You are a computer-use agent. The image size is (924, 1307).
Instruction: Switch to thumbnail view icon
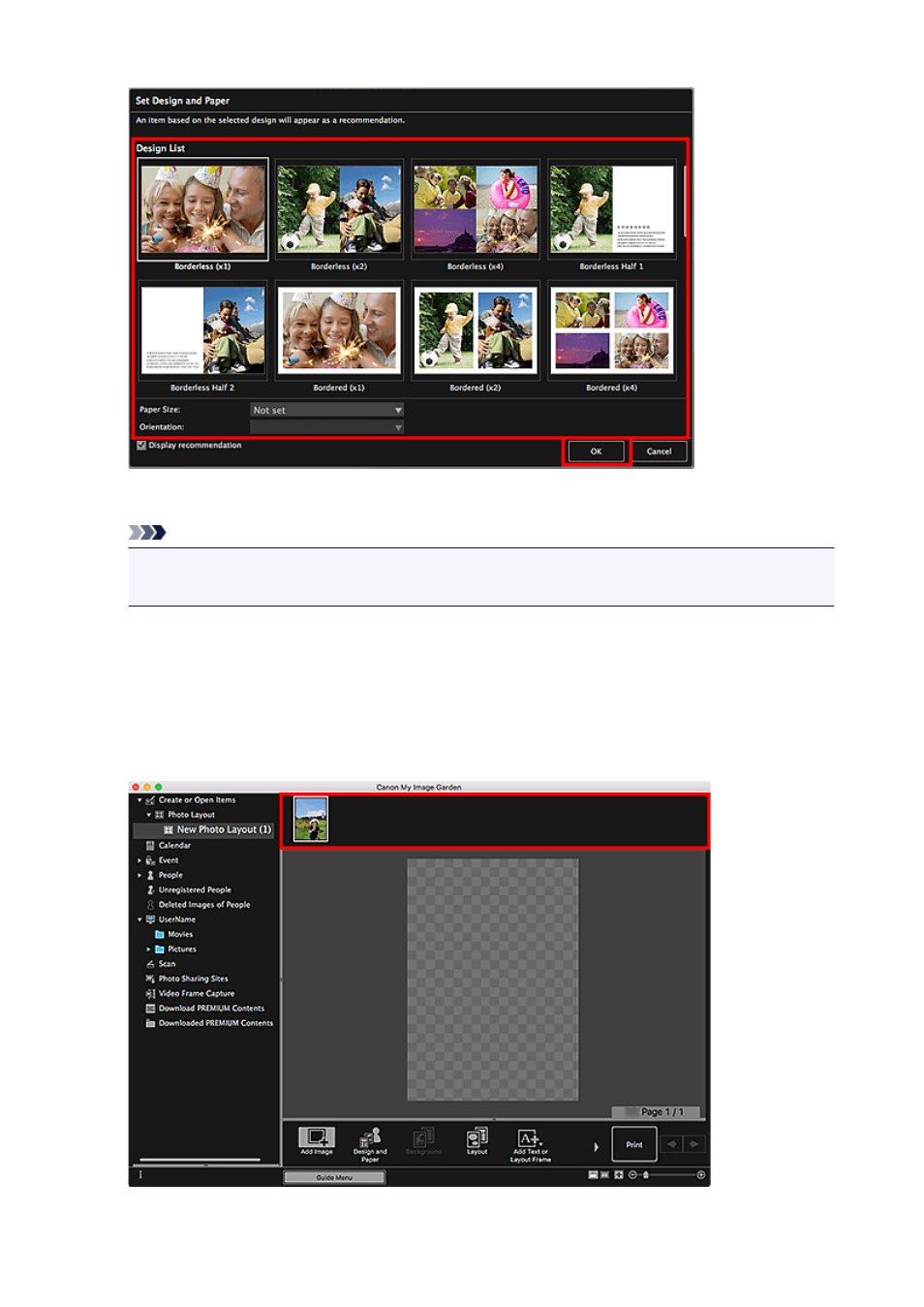[x=593, y=1175]
